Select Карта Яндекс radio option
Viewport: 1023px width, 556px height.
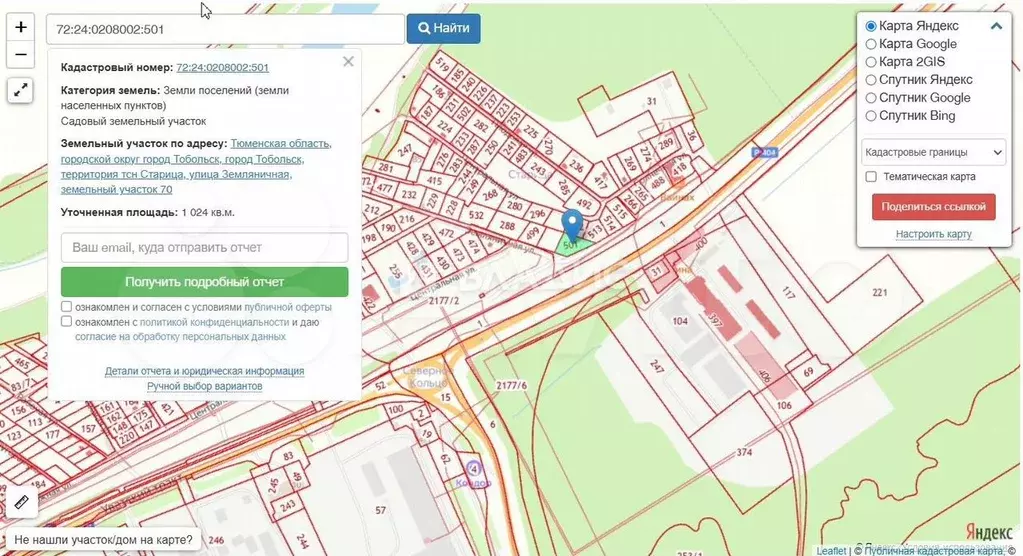871,26
